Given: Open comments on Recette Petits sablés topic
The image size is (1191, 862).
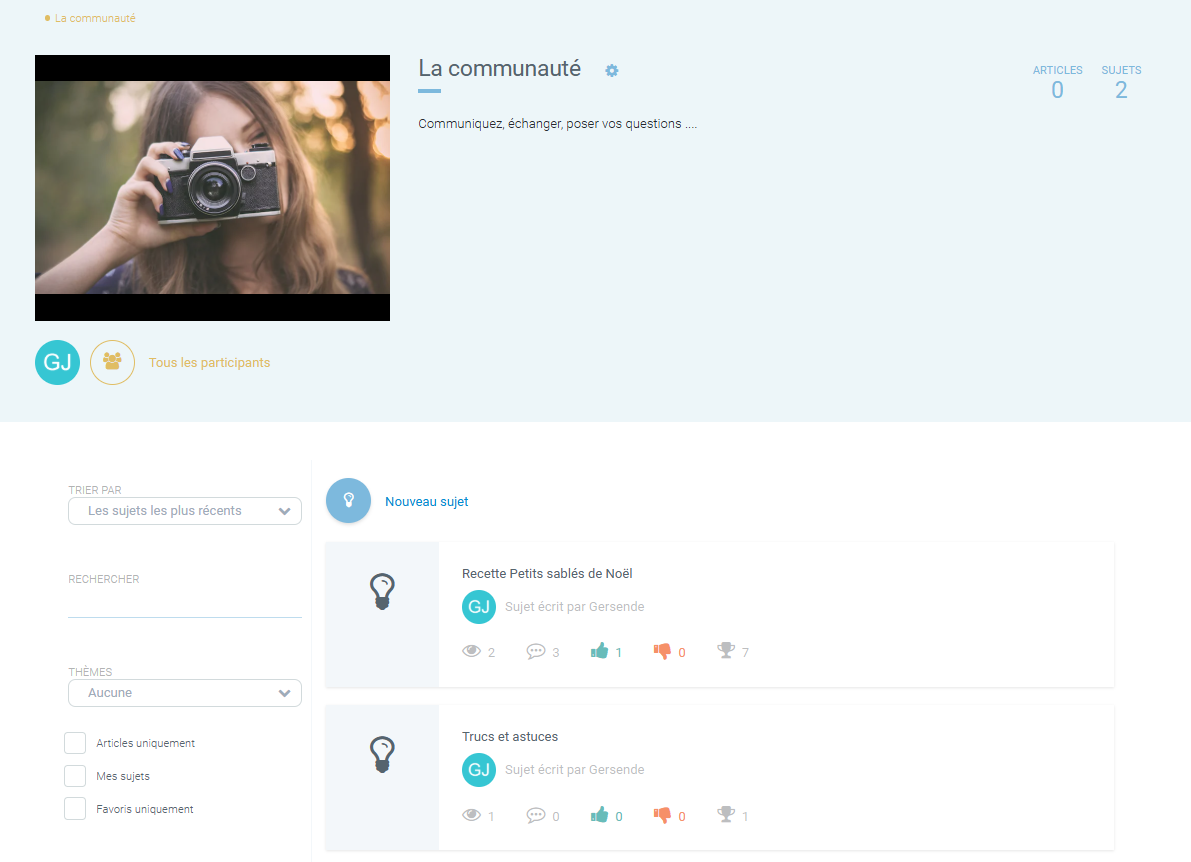Looking at the screenshot, I should pyautogui.click(x=536, y=651).
